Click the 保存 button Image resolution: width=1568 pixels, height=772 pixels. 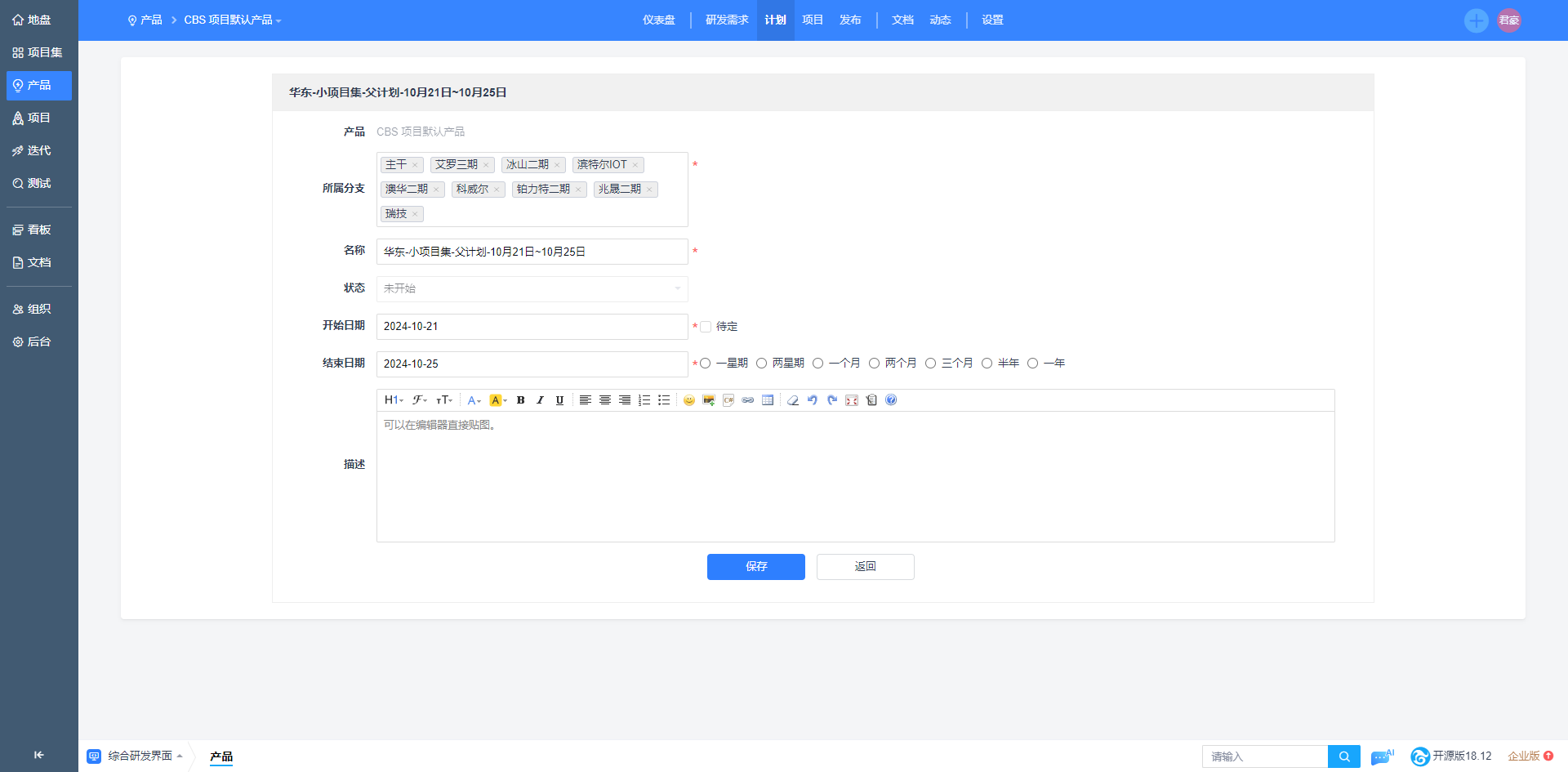pos(755,567)
